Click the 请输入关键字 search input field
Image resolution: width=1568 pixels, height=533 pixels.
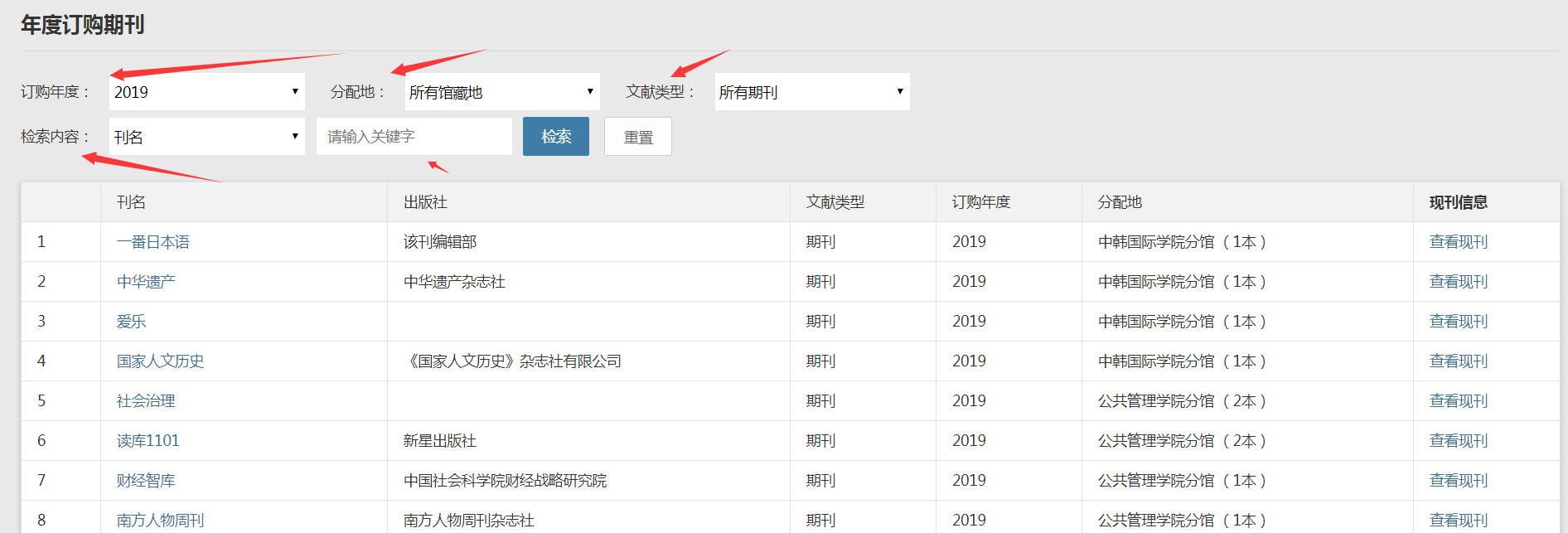(x=414, y=137)
